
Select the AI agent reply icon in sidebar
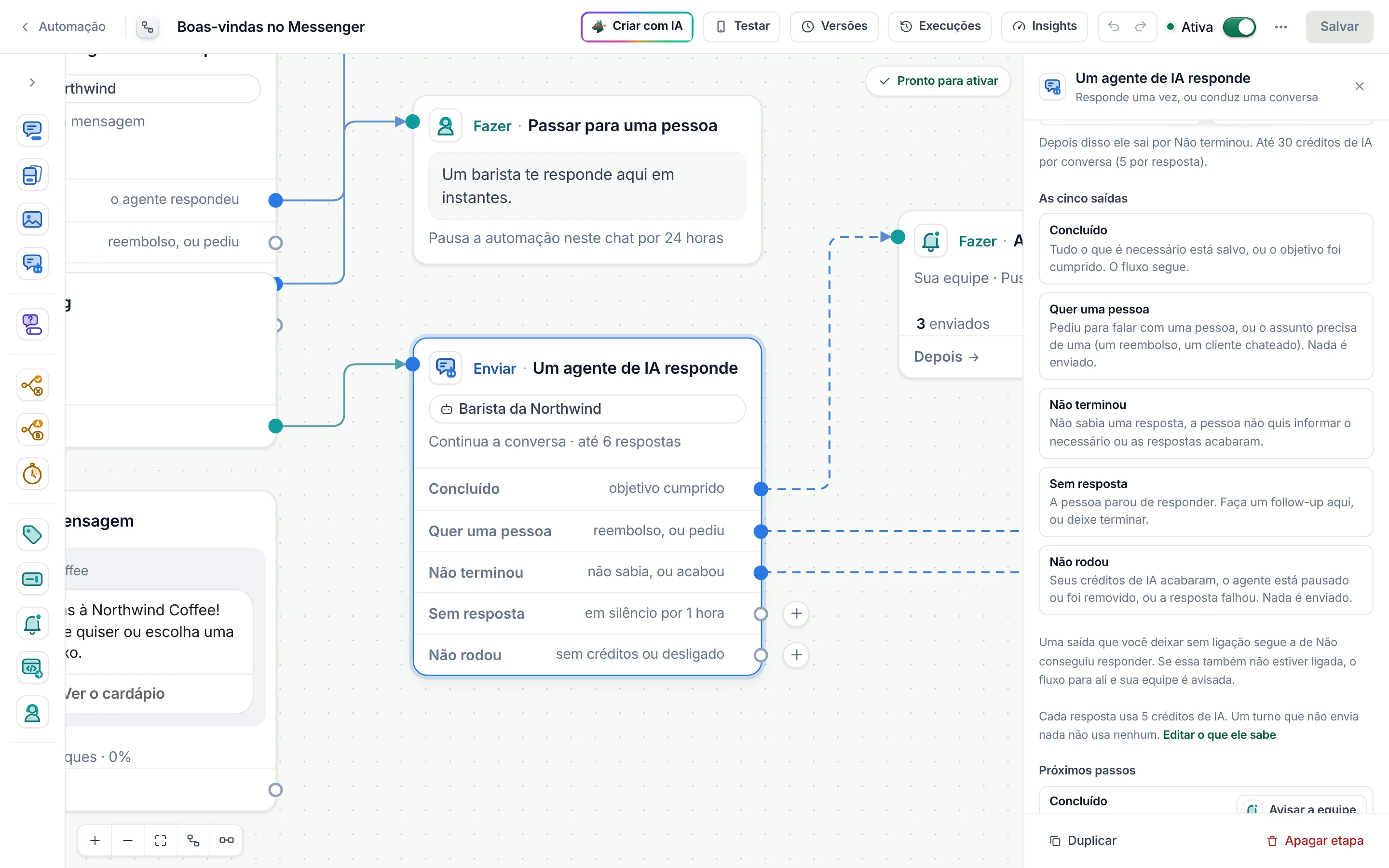(32, 263)
